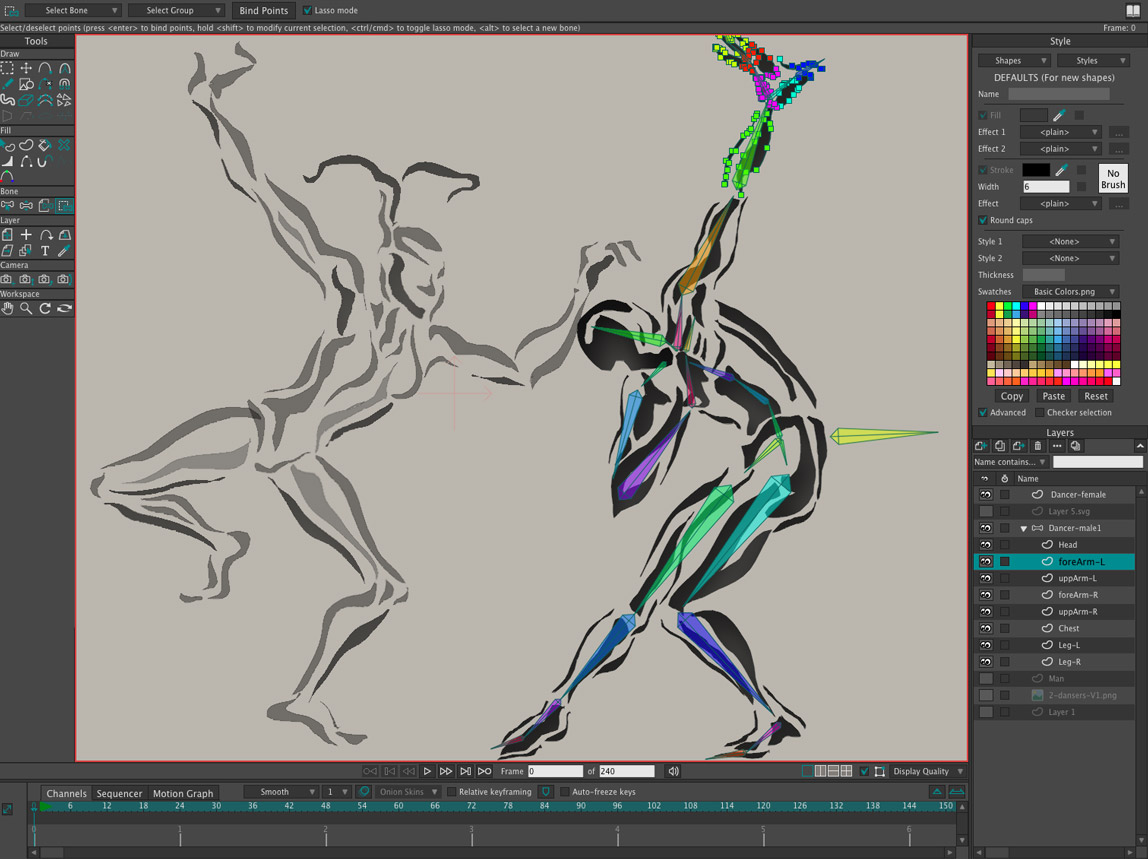Choose the Eyedropper tool in Layer tools
Viewport: 1148px width, 859px height.
pos(64,251)
